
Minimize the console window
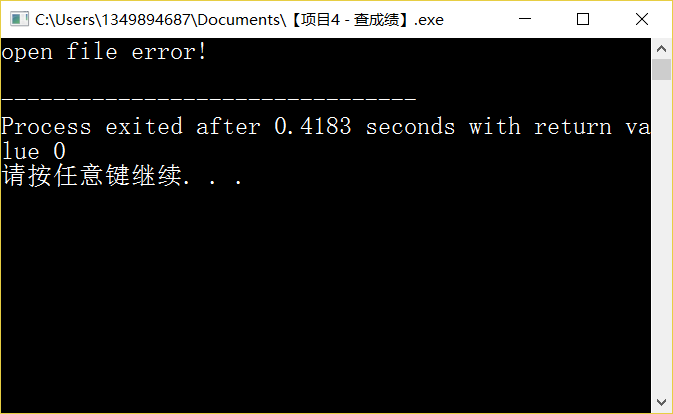pos(524,19)
